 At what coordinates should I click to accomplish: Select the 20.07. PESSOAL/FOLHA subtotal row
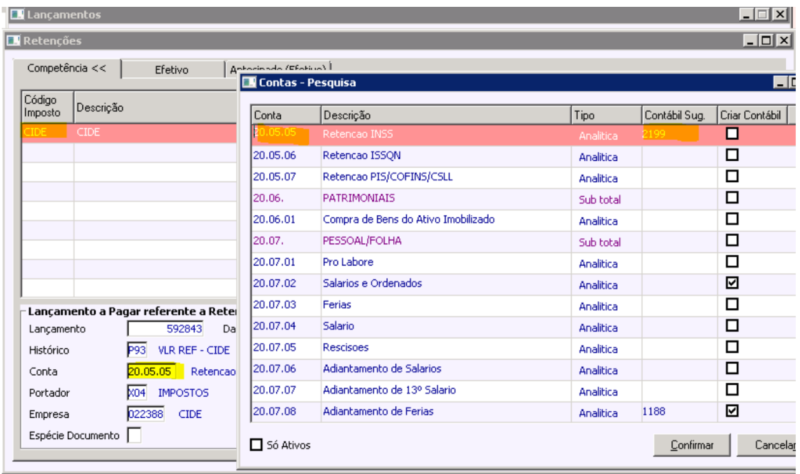[x=523, y=241]
